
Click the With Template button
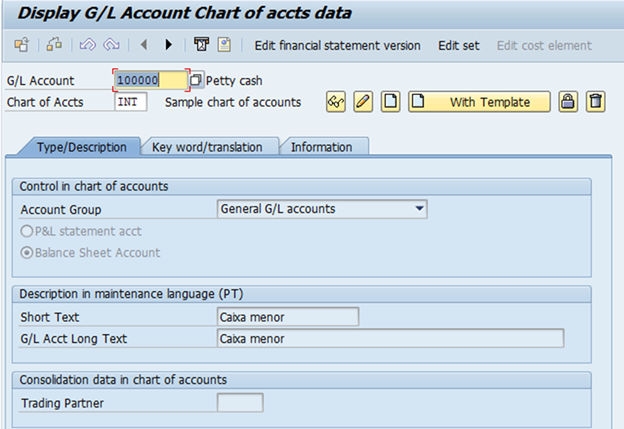pyautogui.click(x=479, y=102)
